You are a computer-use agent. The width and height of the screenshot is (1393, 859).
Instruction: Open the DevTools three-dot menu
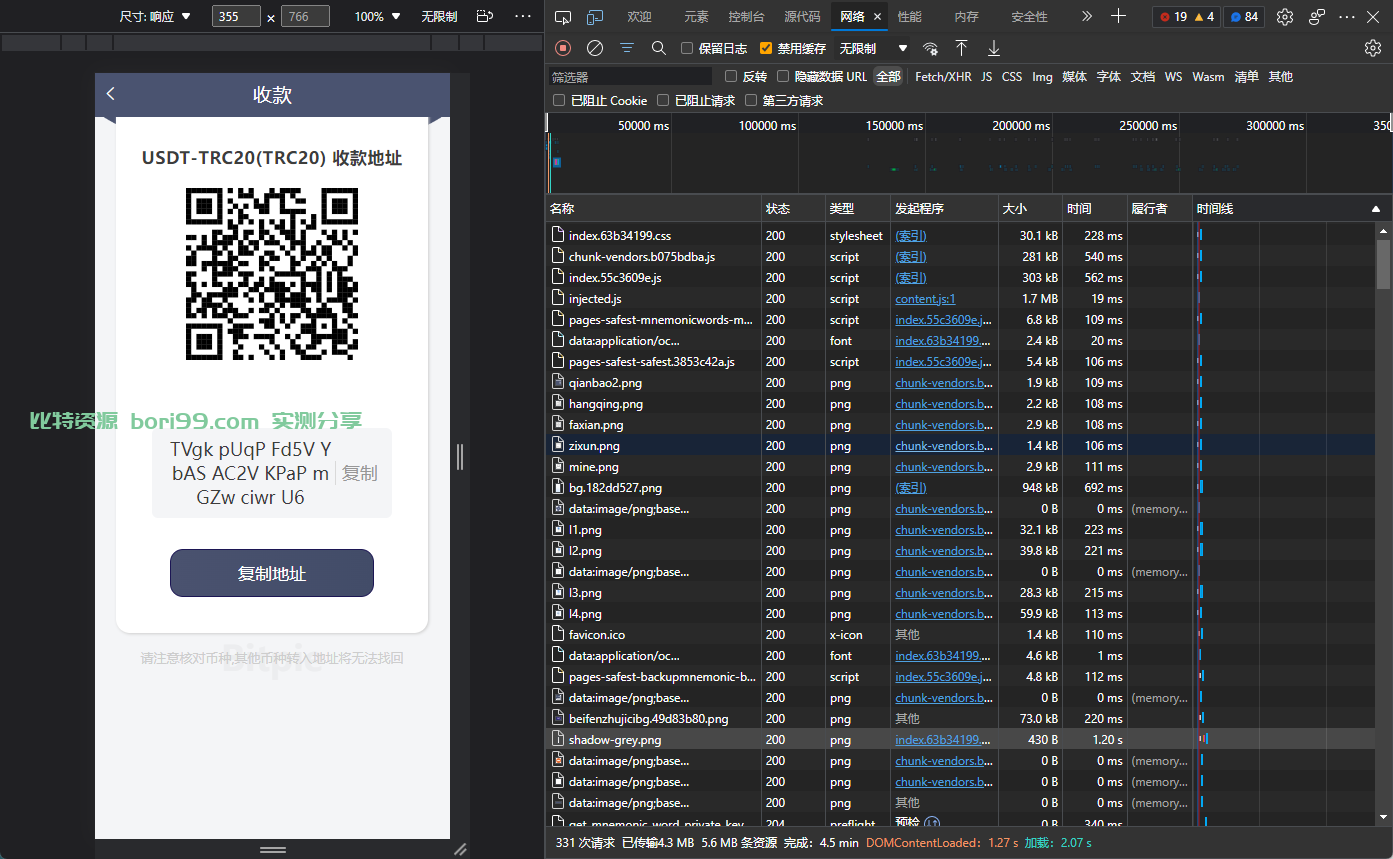coord(1349,17)
